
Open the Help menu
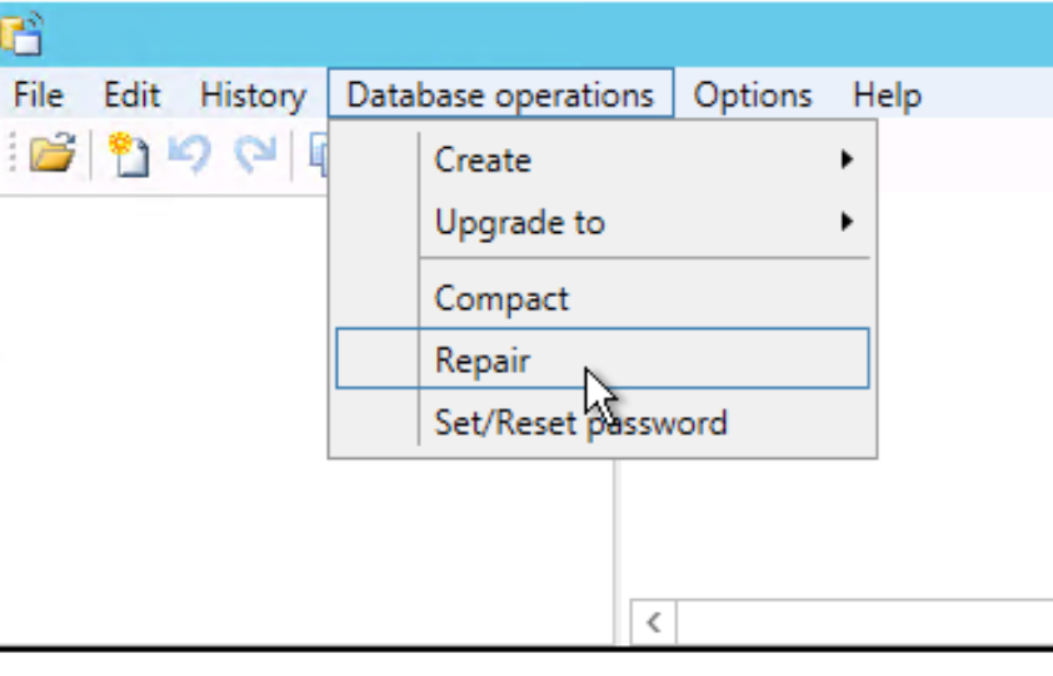[x=885, y=96]
